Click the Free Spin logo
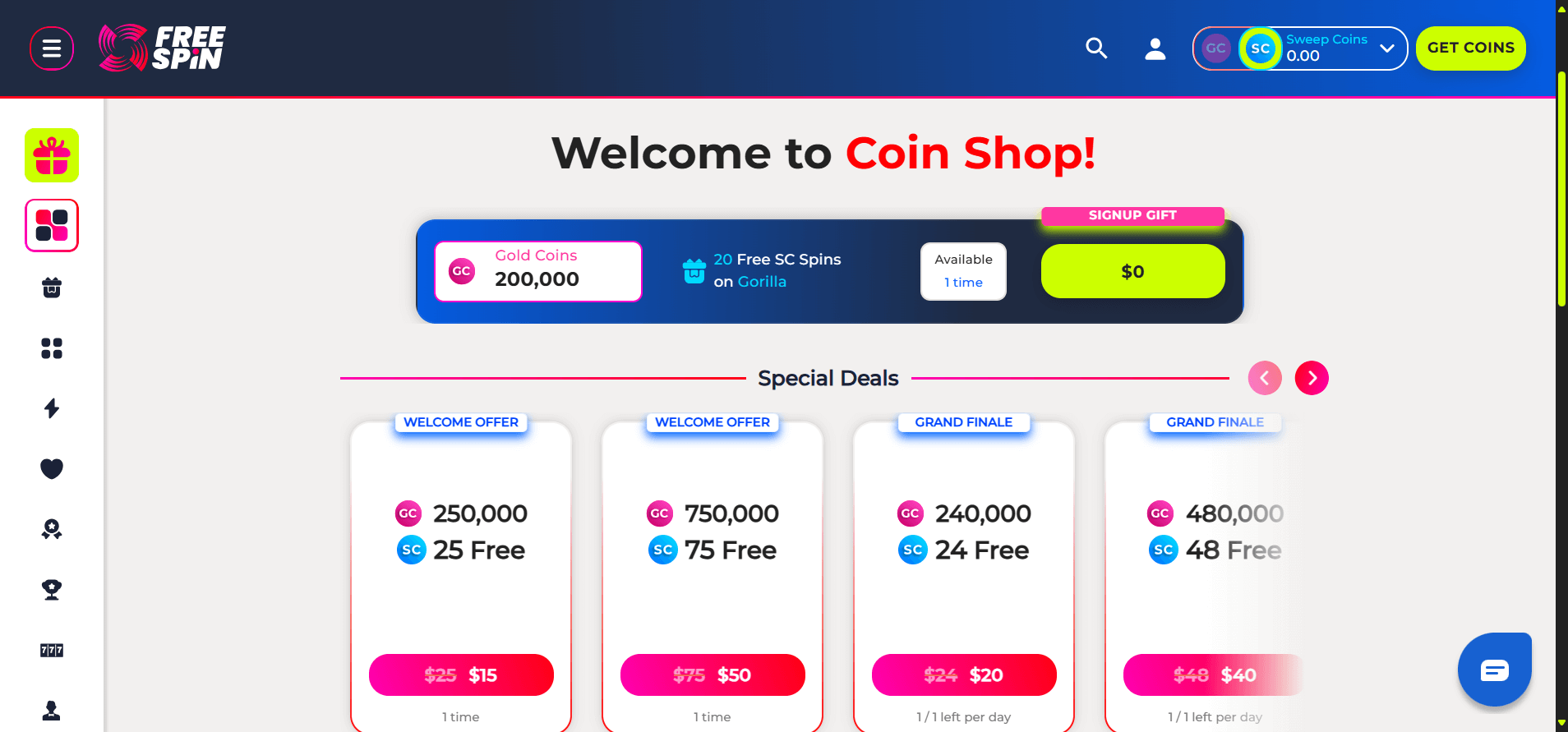The width and height of the screenshot is (1568, 732). (162, 48)
